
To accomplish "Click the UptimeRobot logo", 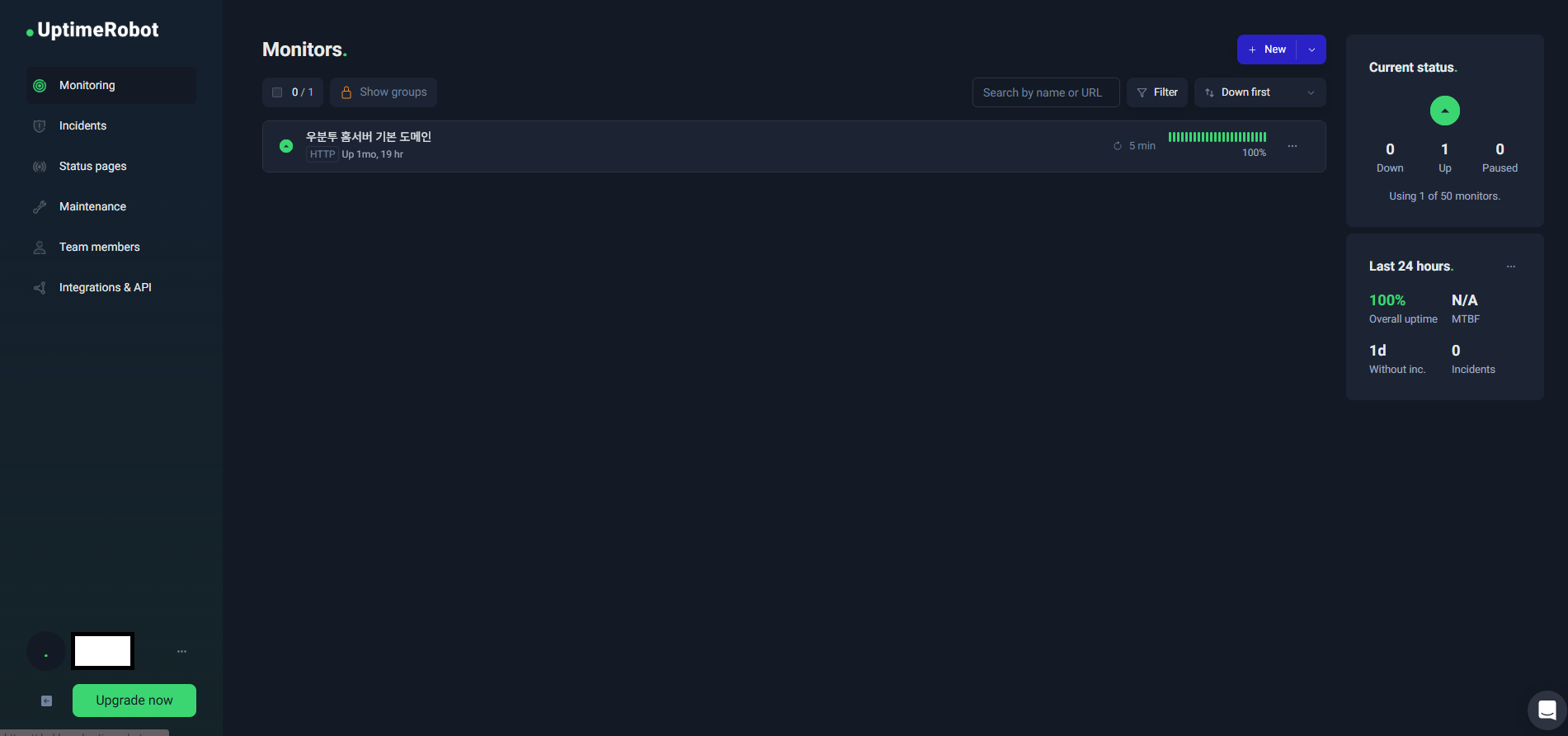I will [92, 31].
